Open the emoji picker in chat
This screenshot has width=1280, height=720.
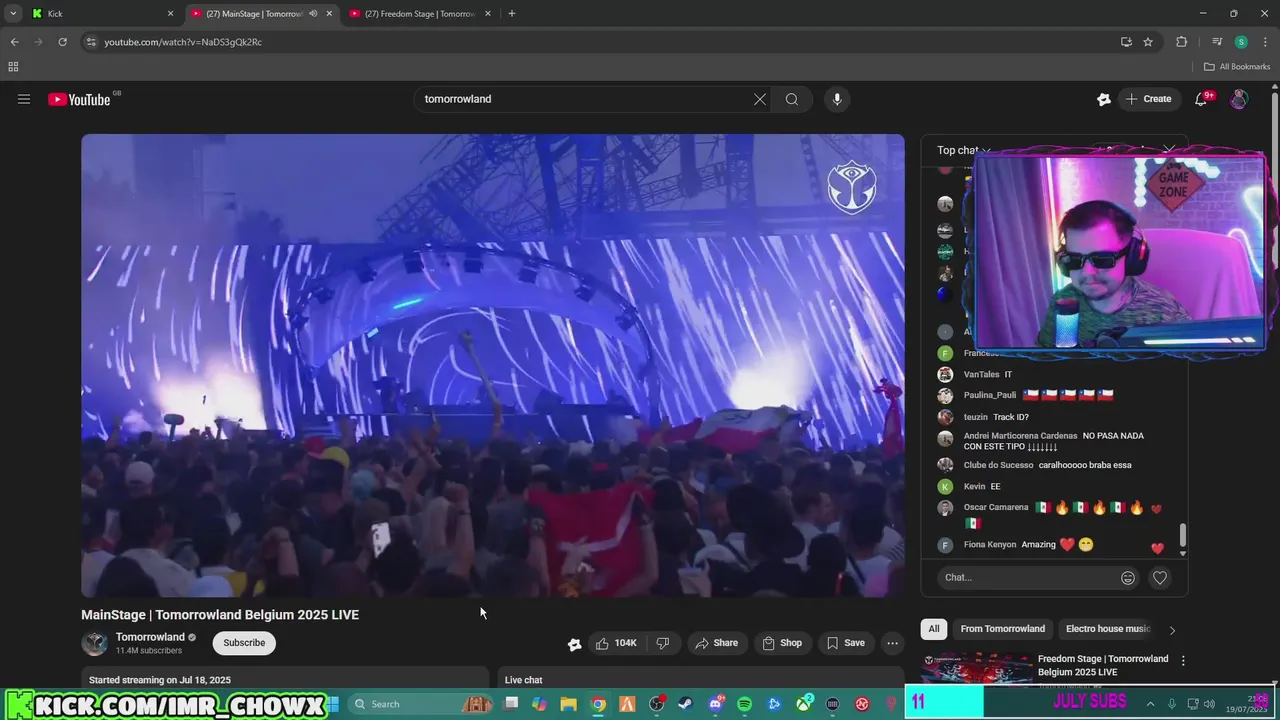coord(1128,577)
